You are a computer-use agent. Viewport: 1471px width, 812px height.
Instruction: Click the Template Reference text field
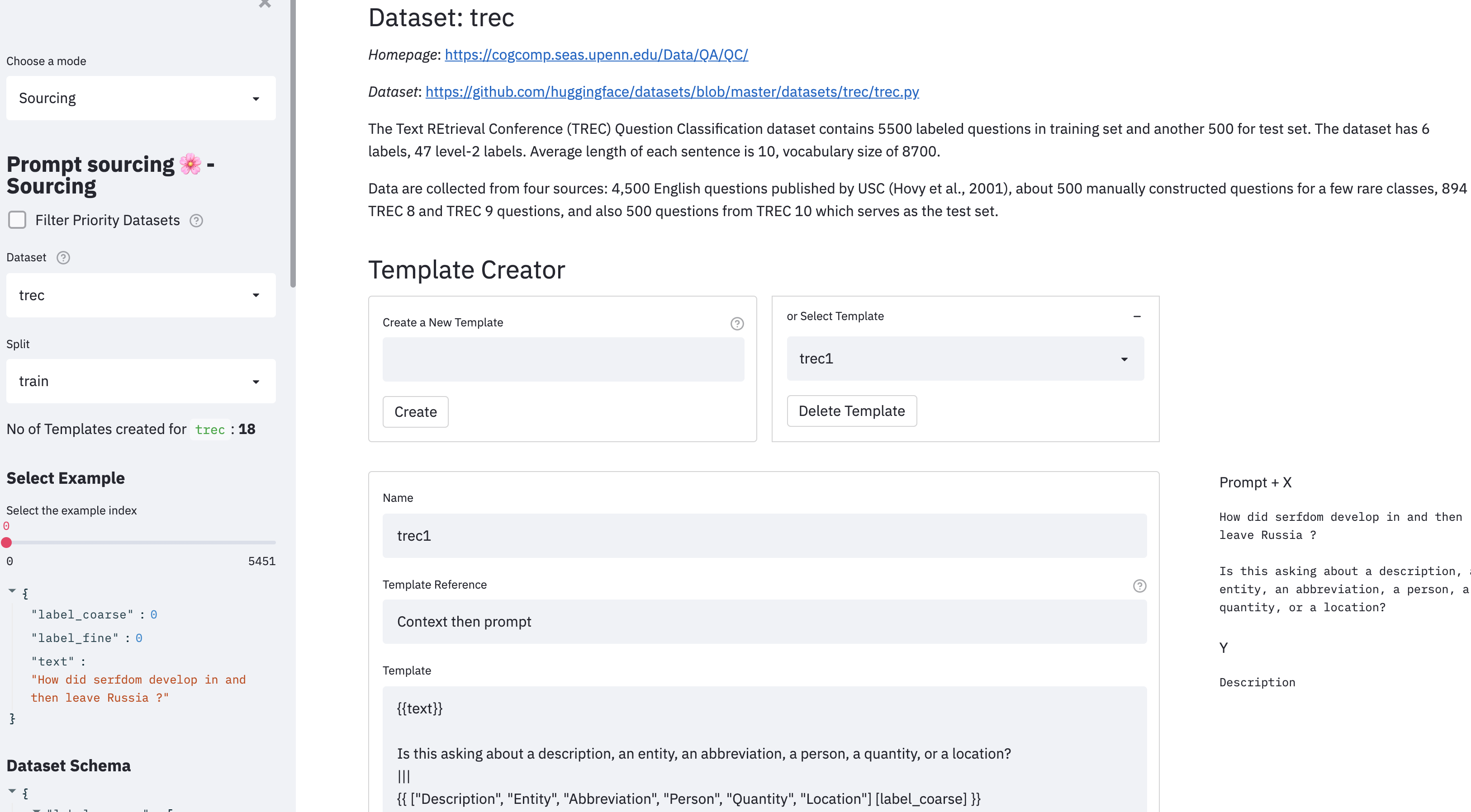click(x=764, y=621)
